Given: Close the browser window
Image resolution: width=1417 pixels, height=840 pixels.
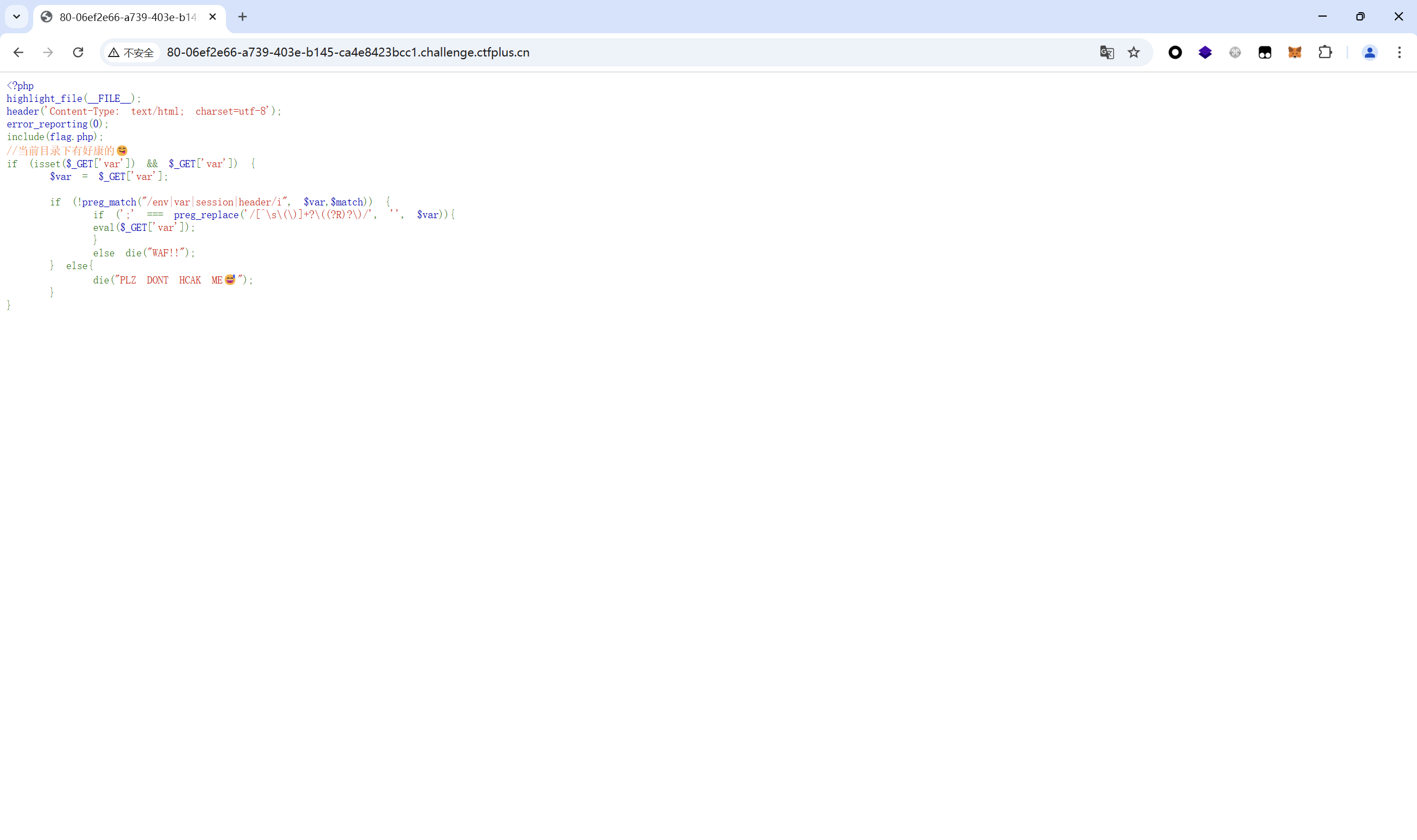Looking at the screenshot, I should click(x=1398, y=17).
